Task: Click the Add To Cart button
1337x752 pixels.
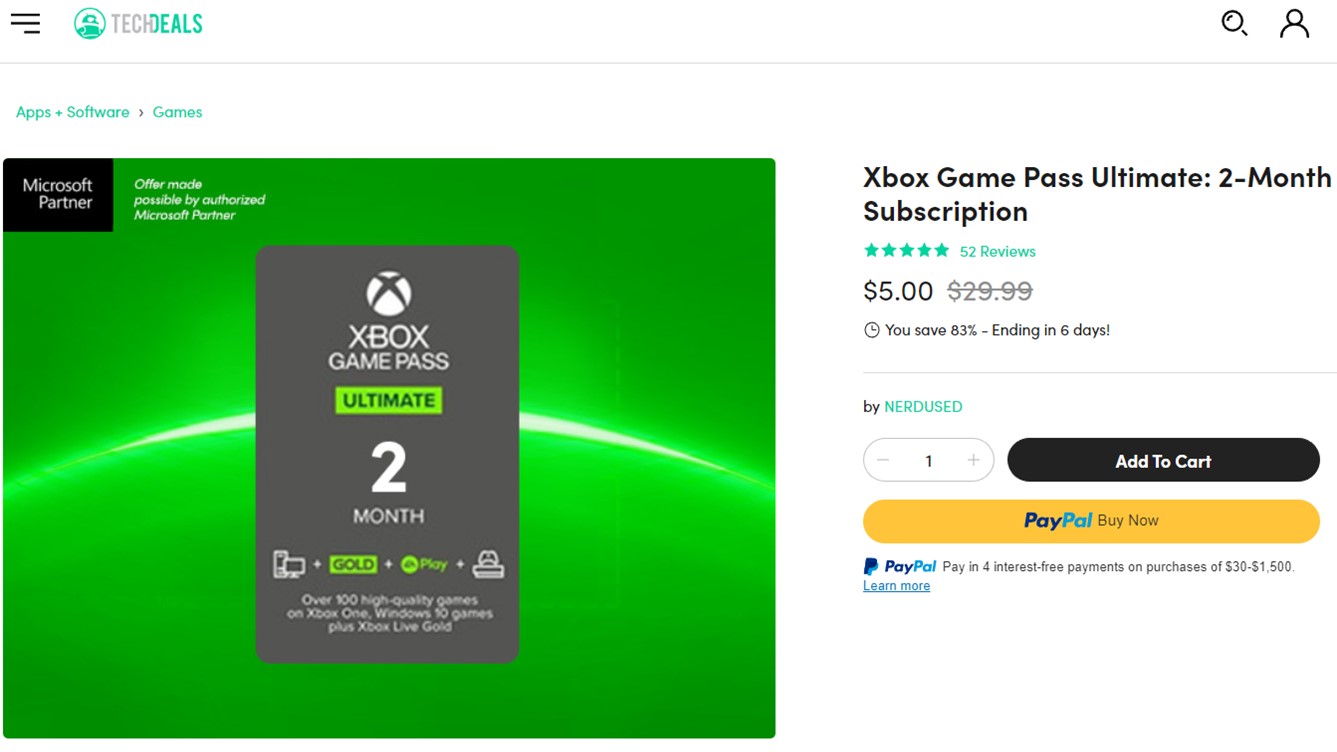Action: [x=1163, y=461]
